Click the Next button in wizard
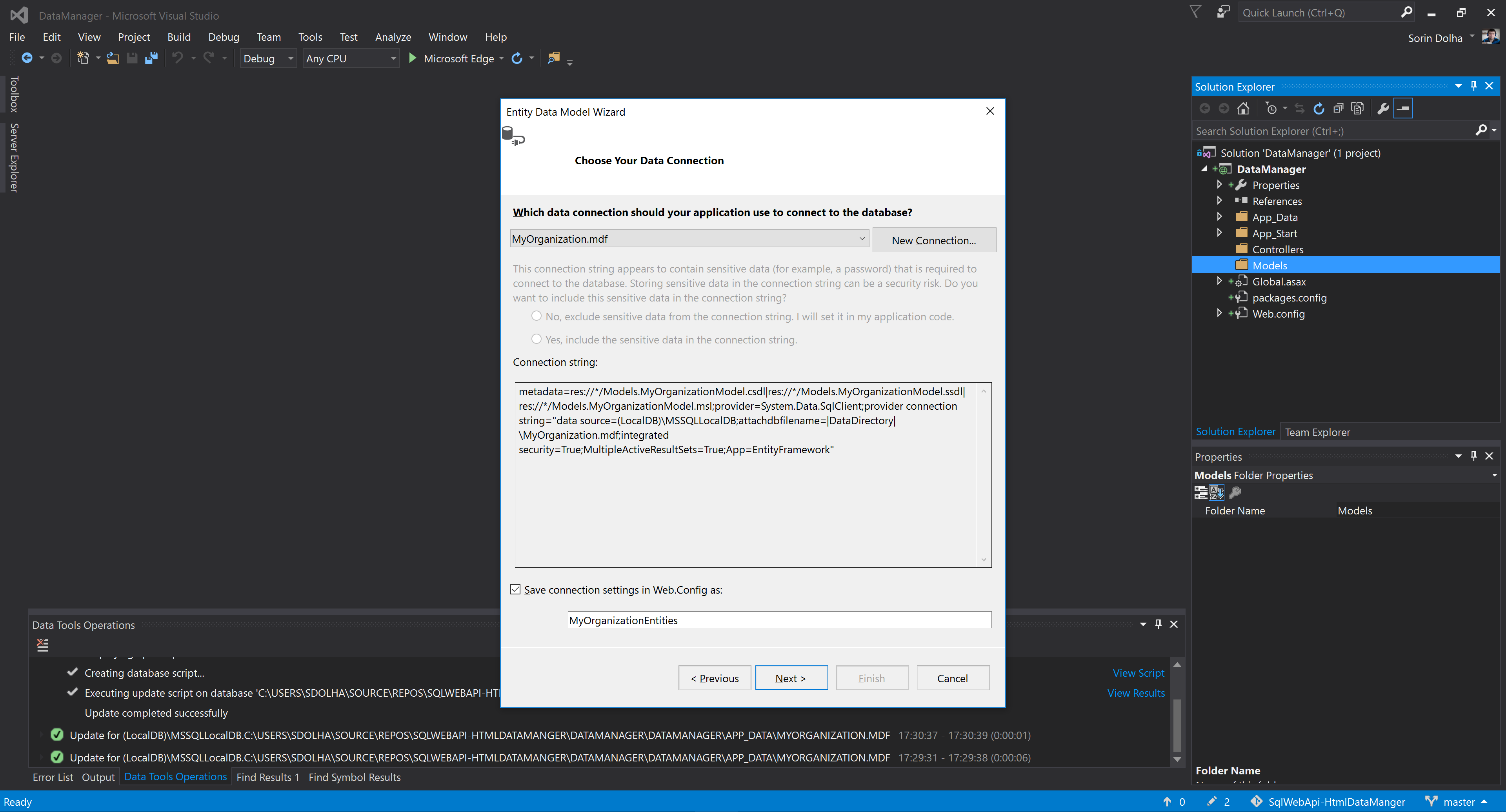1506x812 pixels. point(790,678)
